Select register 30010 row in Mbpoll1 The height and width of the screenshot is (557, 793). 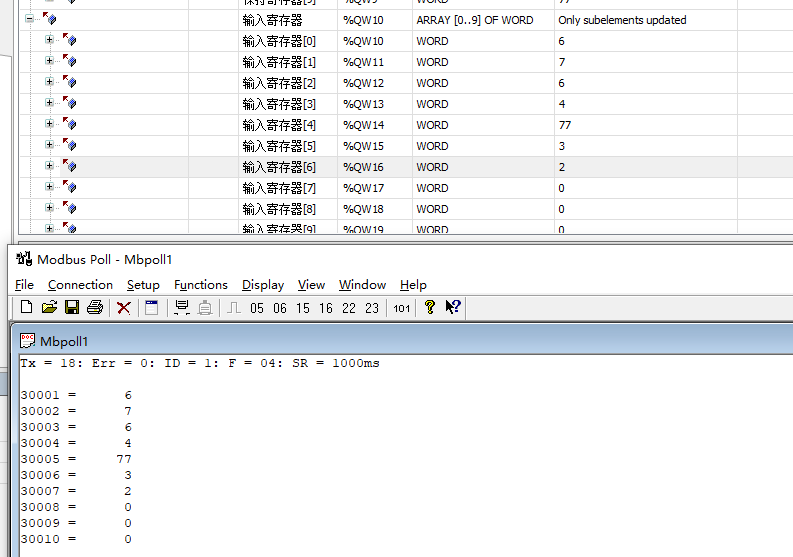point(76,539)
